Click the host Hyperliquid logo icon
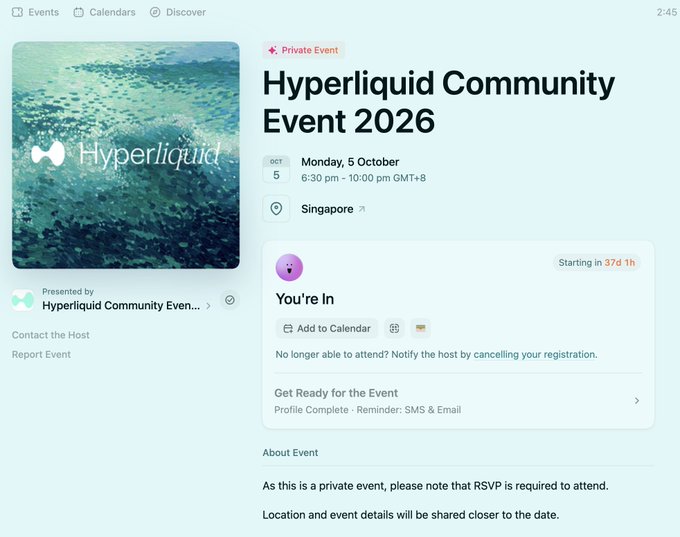 [23, 300]
